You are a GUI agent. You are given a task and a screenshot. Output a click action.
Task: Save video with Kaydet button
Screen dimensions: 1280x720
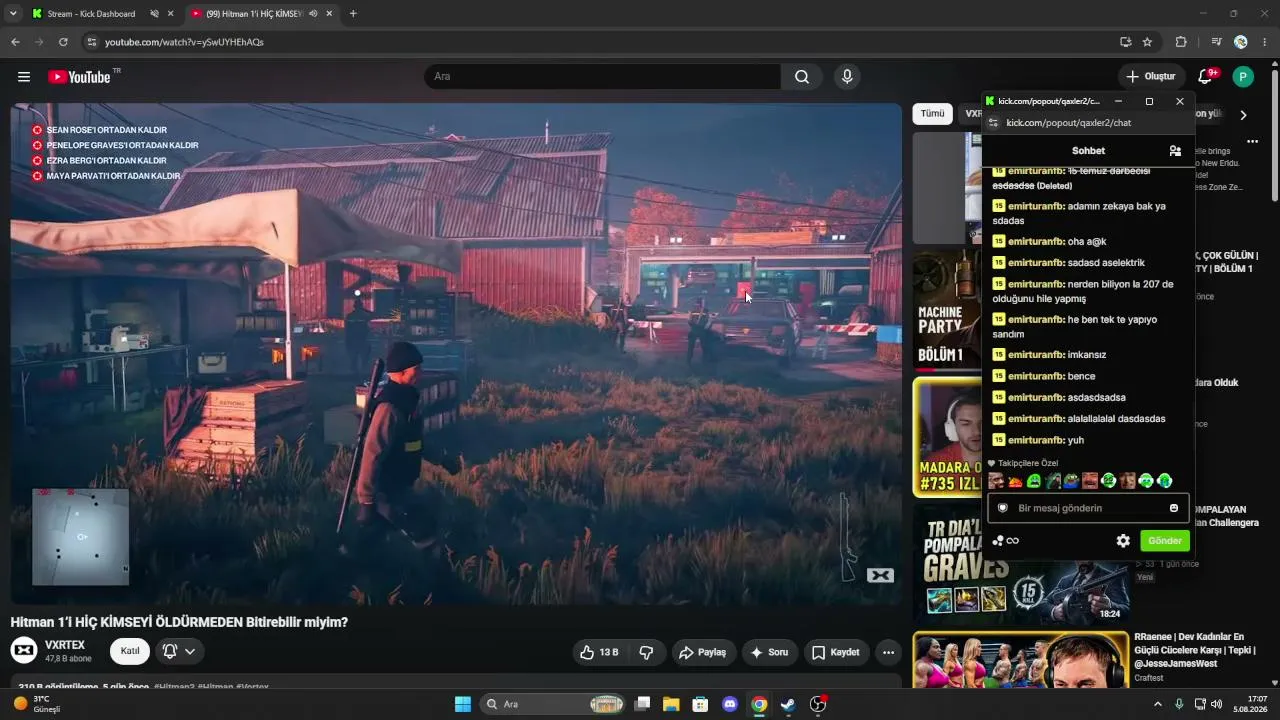coord(836,652)
